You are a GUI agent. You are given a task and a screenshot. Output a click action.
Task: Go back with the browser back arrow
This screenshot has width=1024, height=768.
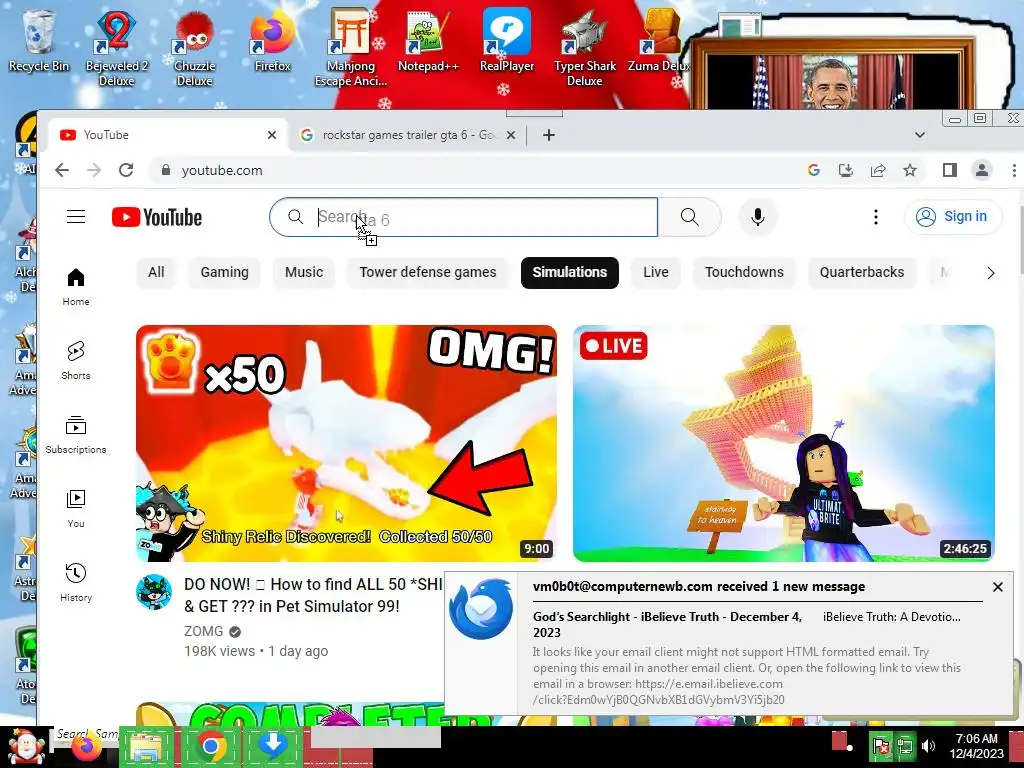point(62,170)
